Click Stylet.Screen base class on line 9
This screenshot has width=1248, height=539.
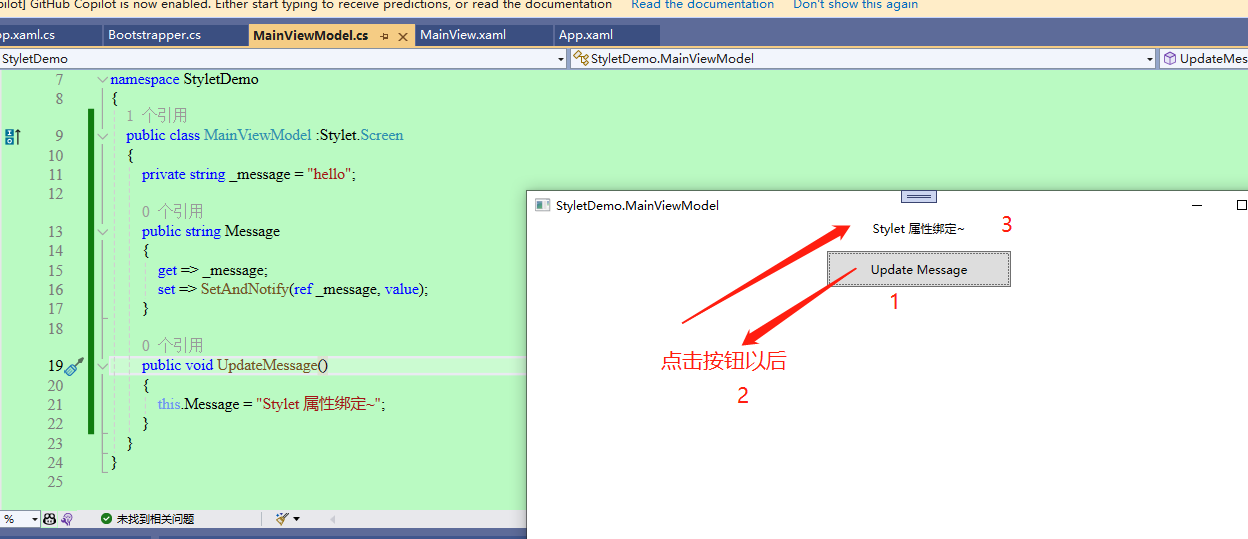362,136
